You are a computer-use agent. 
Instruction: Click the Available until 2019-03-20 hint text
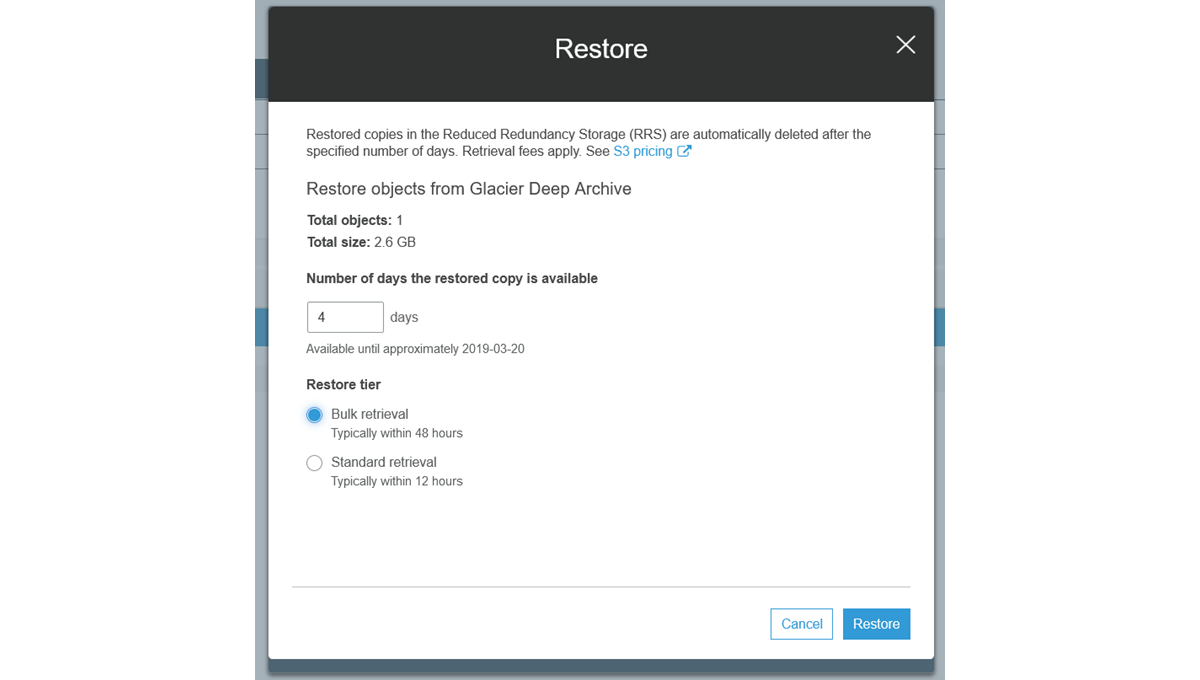pyautogui.click(x=415, y=349)
